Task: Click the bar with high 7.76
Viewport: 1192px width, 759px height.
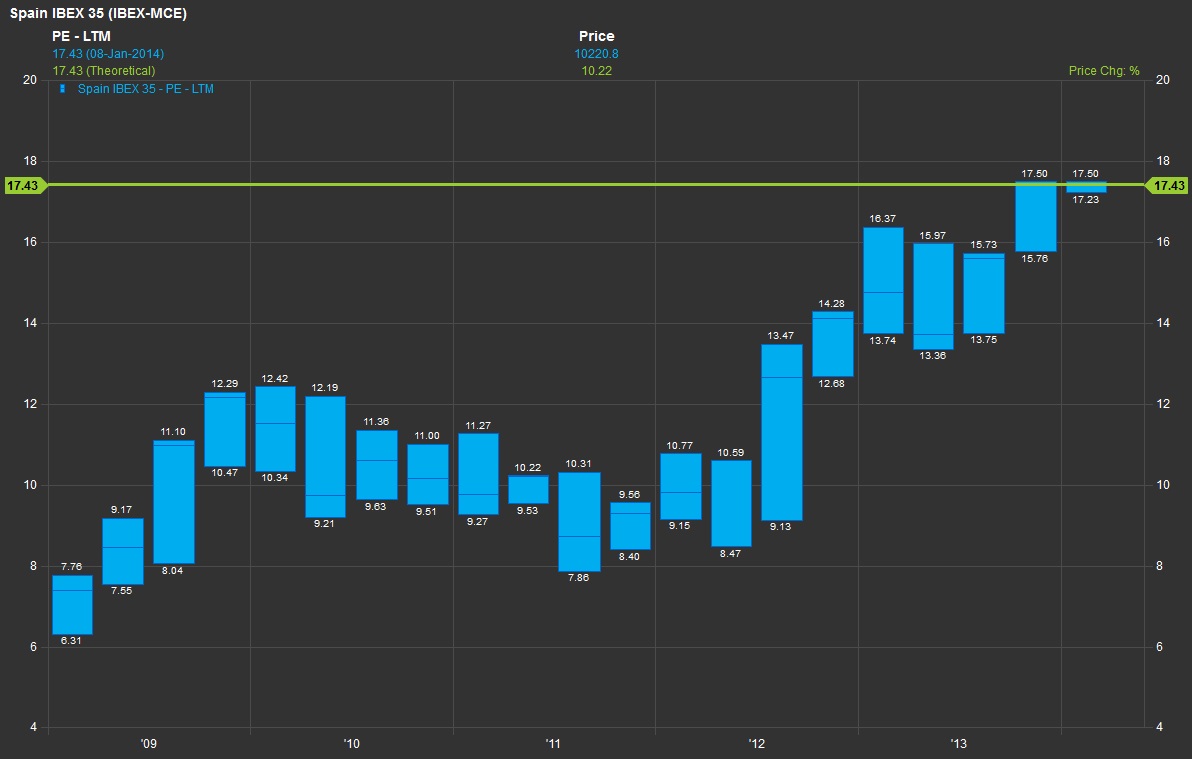Action: [x=72, y=605]
